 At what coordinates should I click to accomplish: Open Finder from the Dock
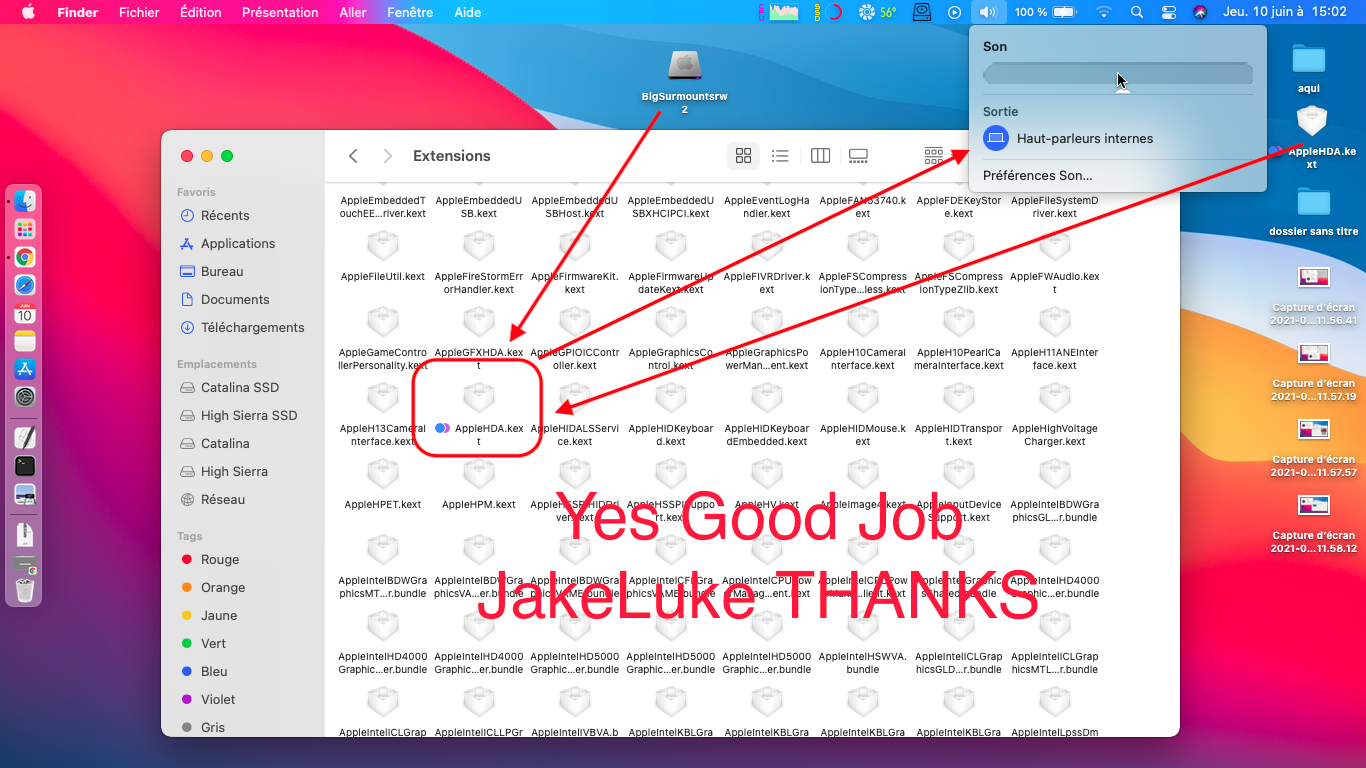pos(25,201)
